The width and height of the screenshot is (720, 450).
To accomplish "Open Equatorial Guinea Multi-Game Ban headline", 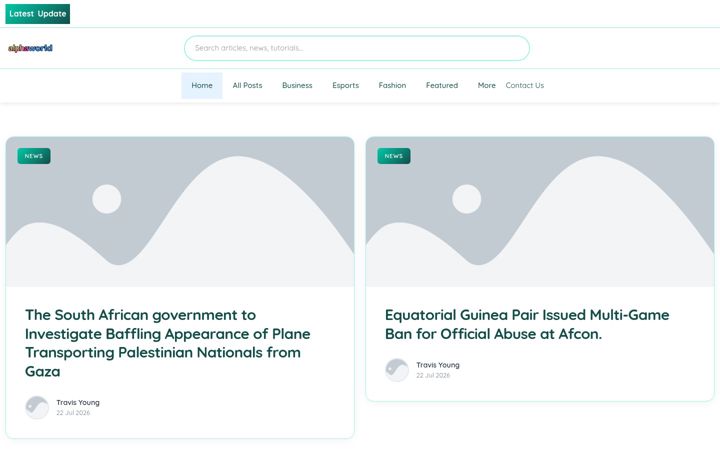I will click(527, 324).
